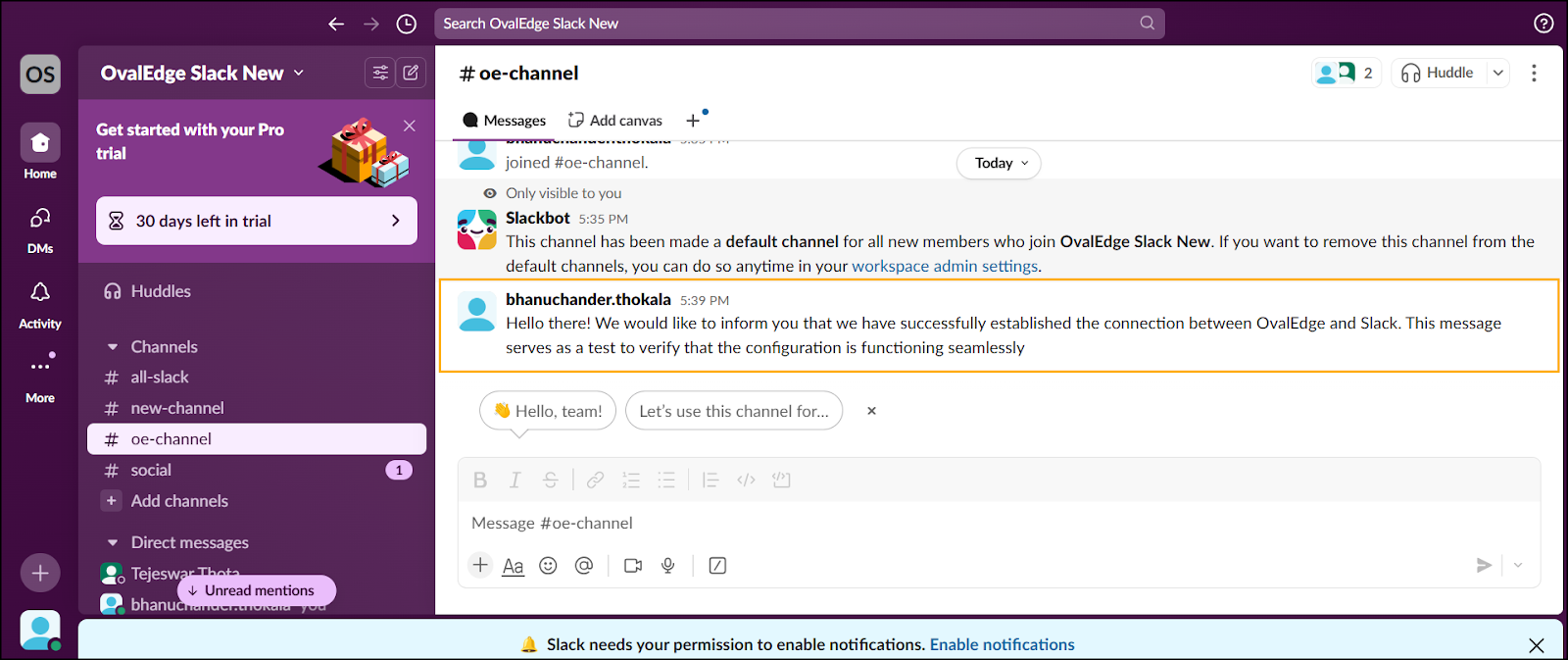Viewport: 1568px width, 660px height.
Task: Open the Add canvas tab
Action: click(x=615, y=121)
